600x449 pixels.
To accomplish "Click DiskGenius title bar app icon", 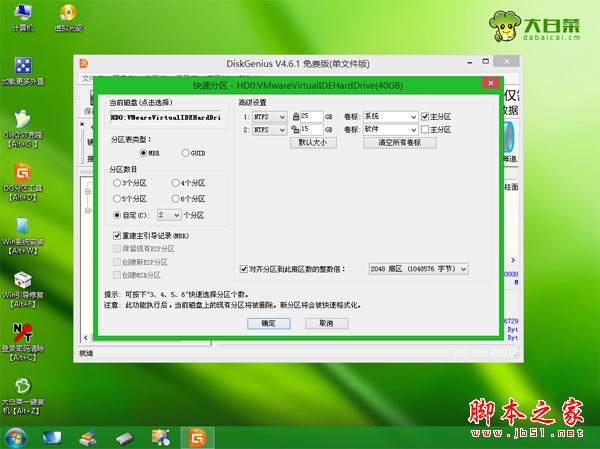I will point(84,64).
